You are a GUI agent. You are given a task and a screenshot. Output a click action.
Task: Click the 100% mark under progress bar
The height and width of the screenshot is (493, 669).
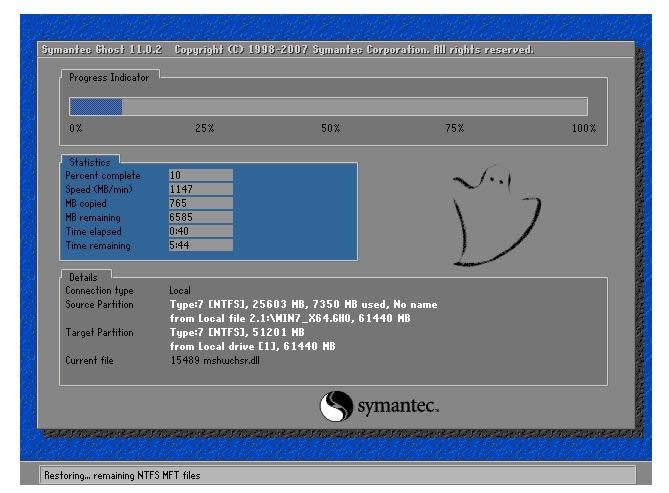pos(583,129)
